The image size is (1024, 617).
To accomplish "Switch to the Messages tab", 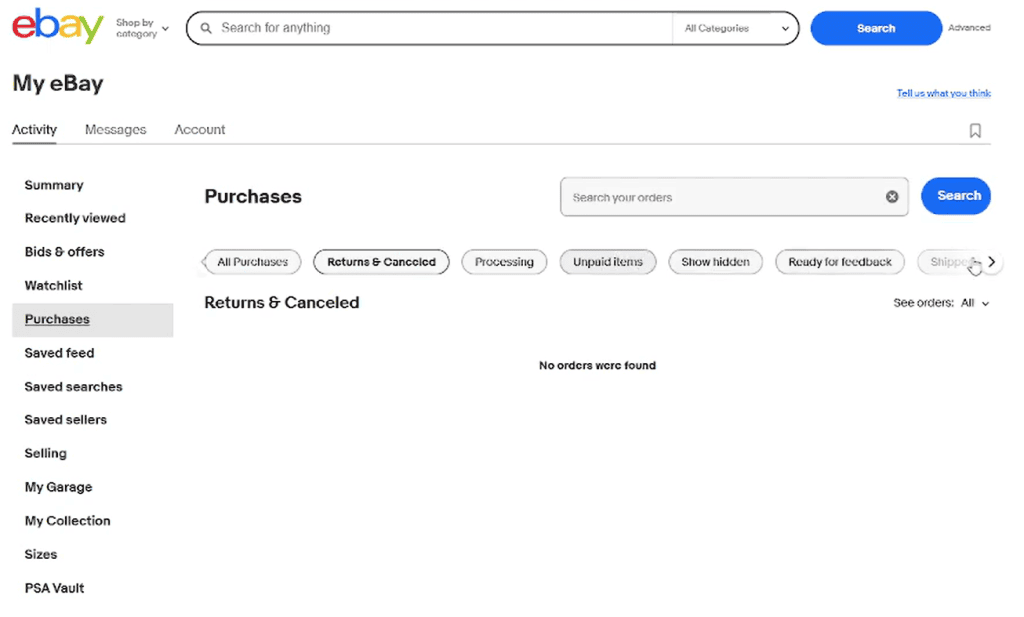I will (116, 129).
